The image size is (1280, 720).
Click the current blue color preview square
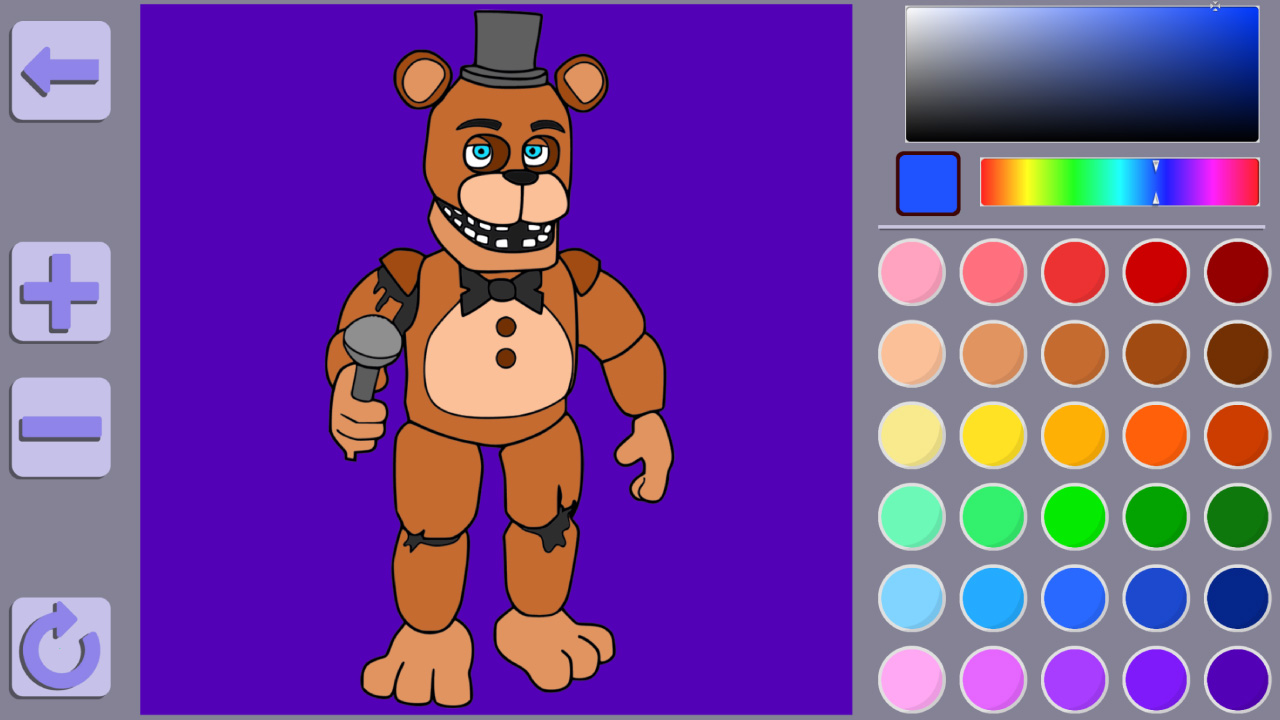928,184
